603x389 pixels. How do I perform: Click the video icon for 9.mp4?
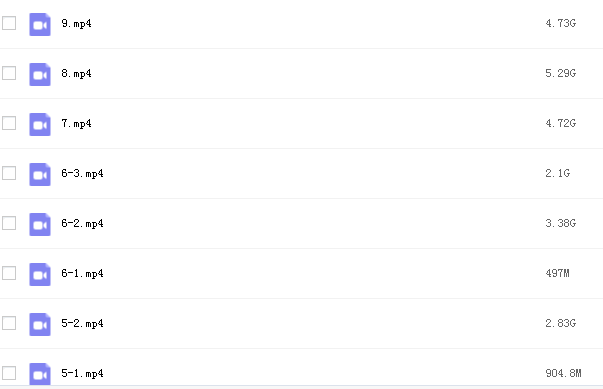click(x=40, y=24)
